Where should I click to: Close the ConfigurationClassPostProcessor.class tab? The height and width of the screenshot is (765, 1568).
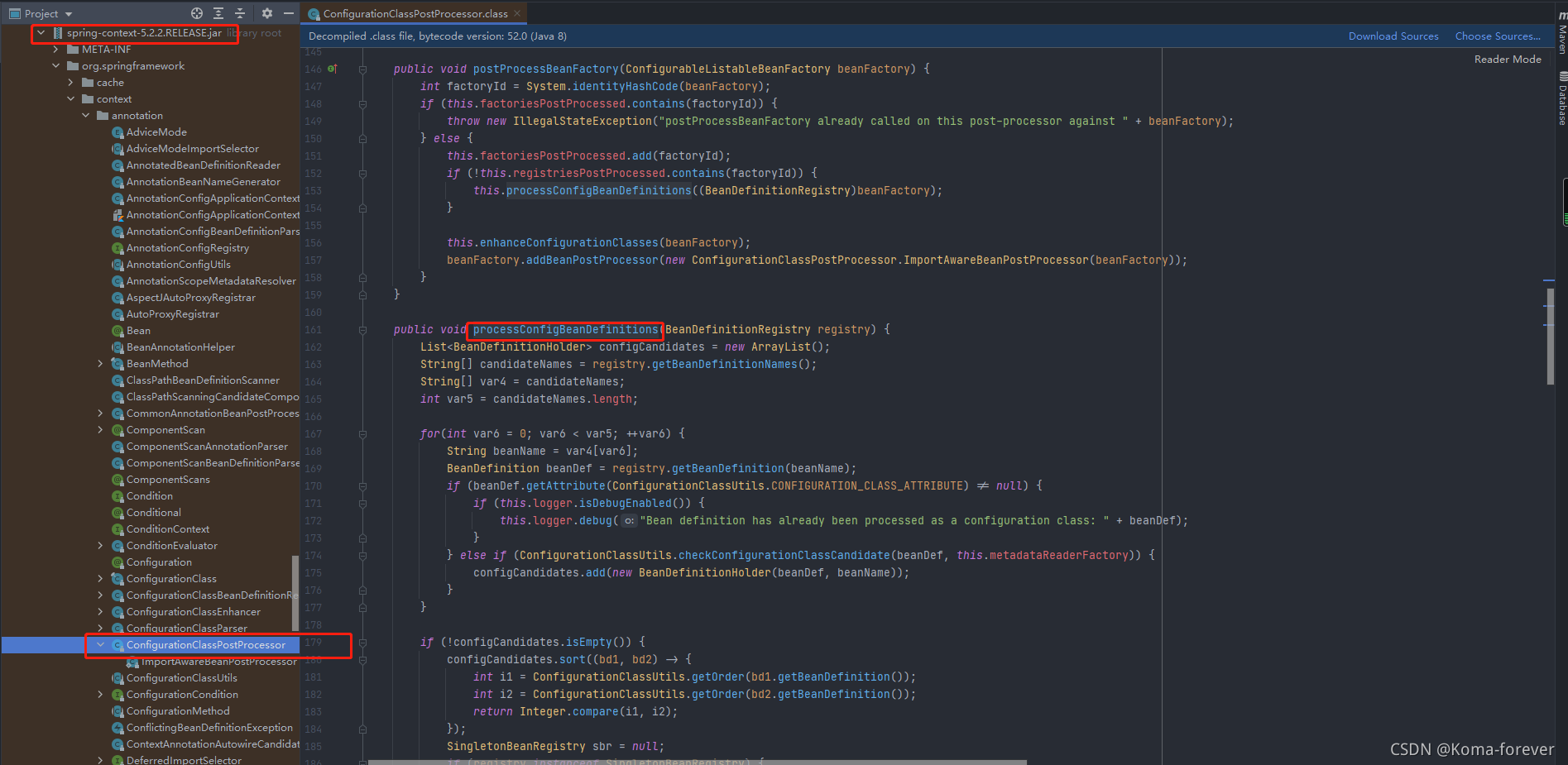(x=517, y=13)
